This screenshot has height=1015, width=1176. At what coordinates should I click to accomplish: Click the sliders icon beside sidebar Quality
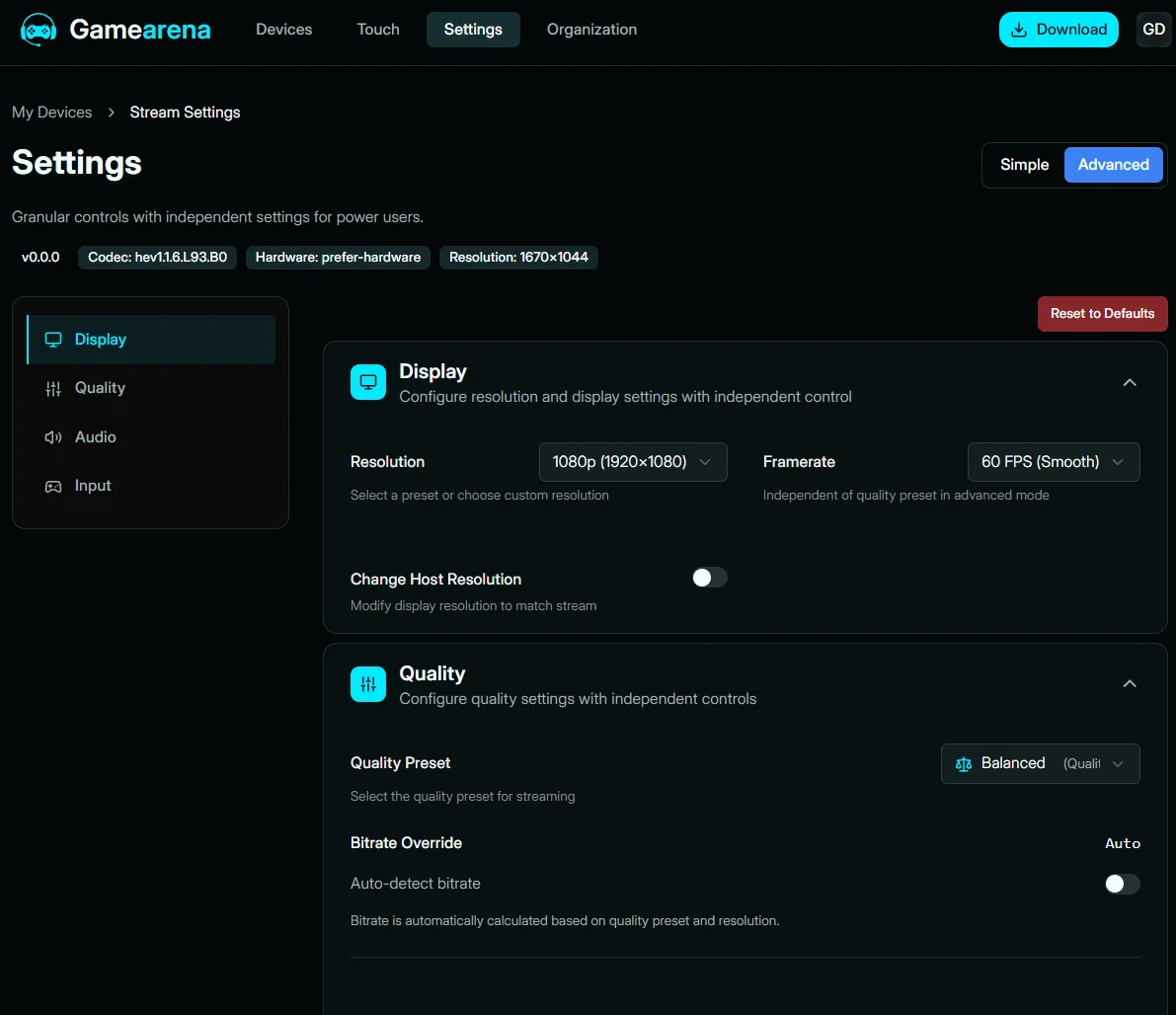click(x=53, y=389)
